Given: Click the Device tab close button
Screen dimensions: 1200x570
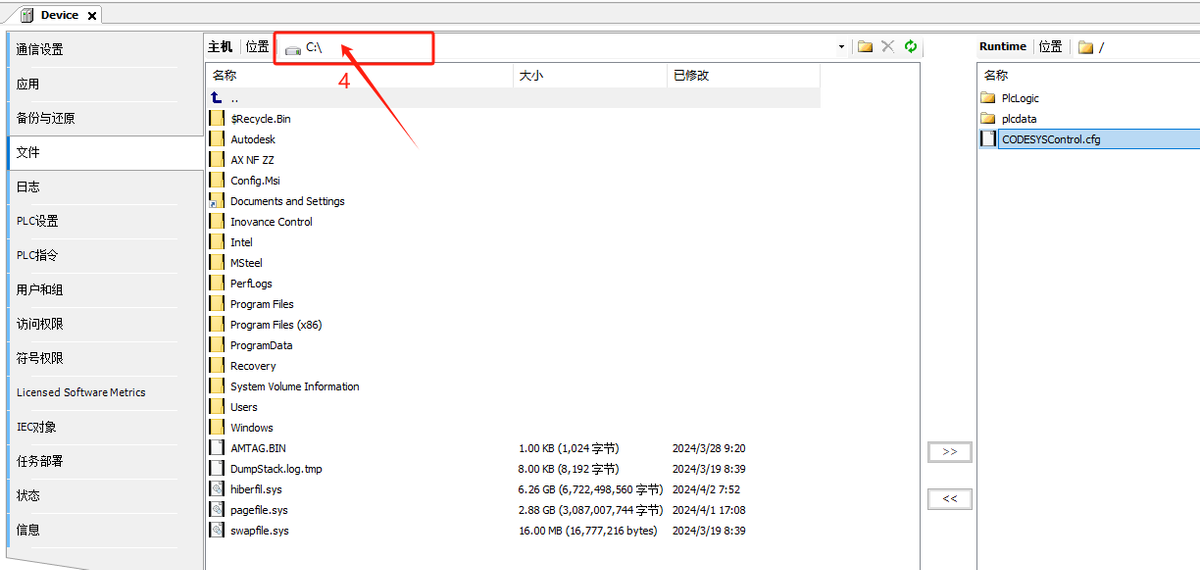Looking at the screenshot, I should tap(92, 16).
